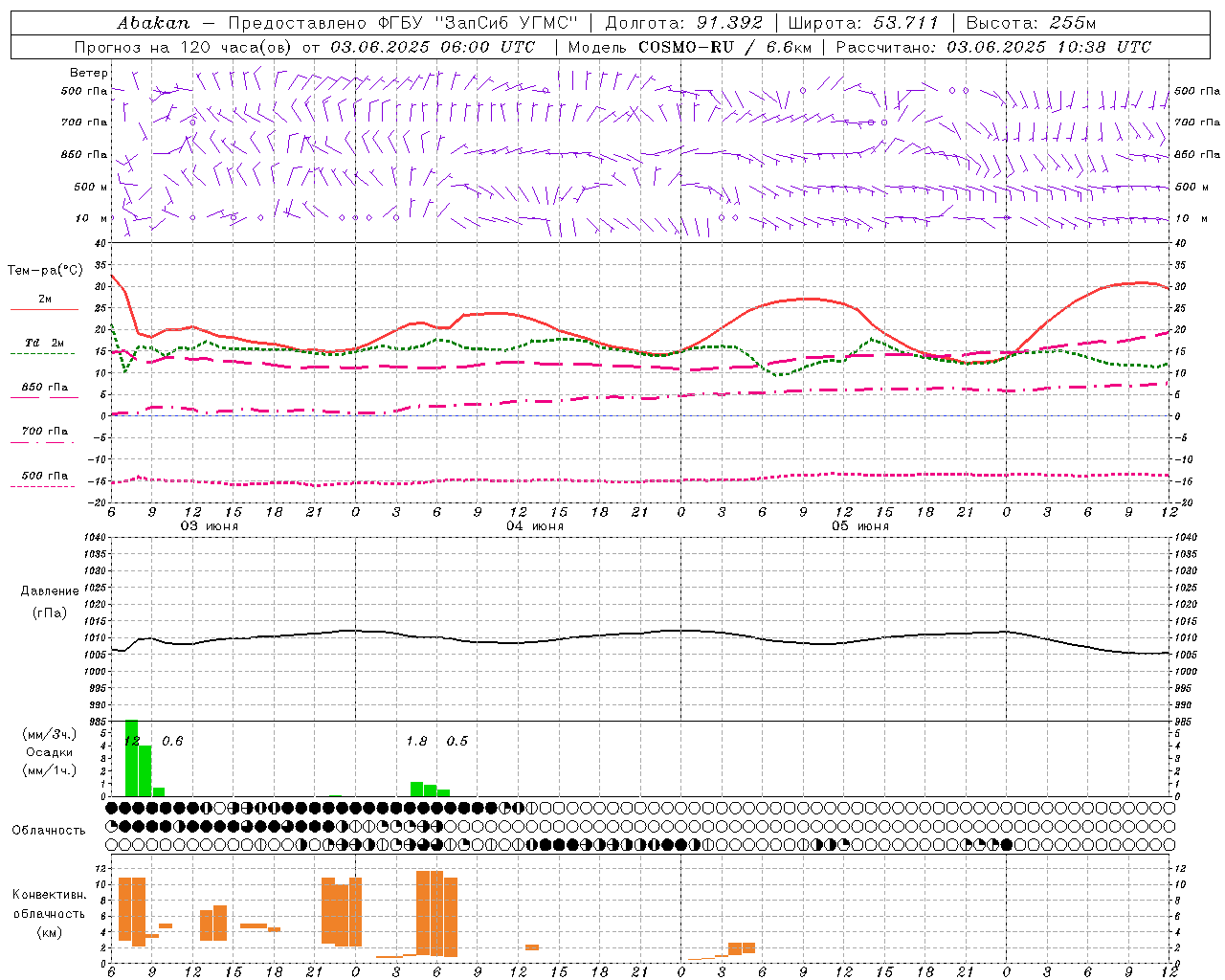Click the station name Abakan in the header

153,23
